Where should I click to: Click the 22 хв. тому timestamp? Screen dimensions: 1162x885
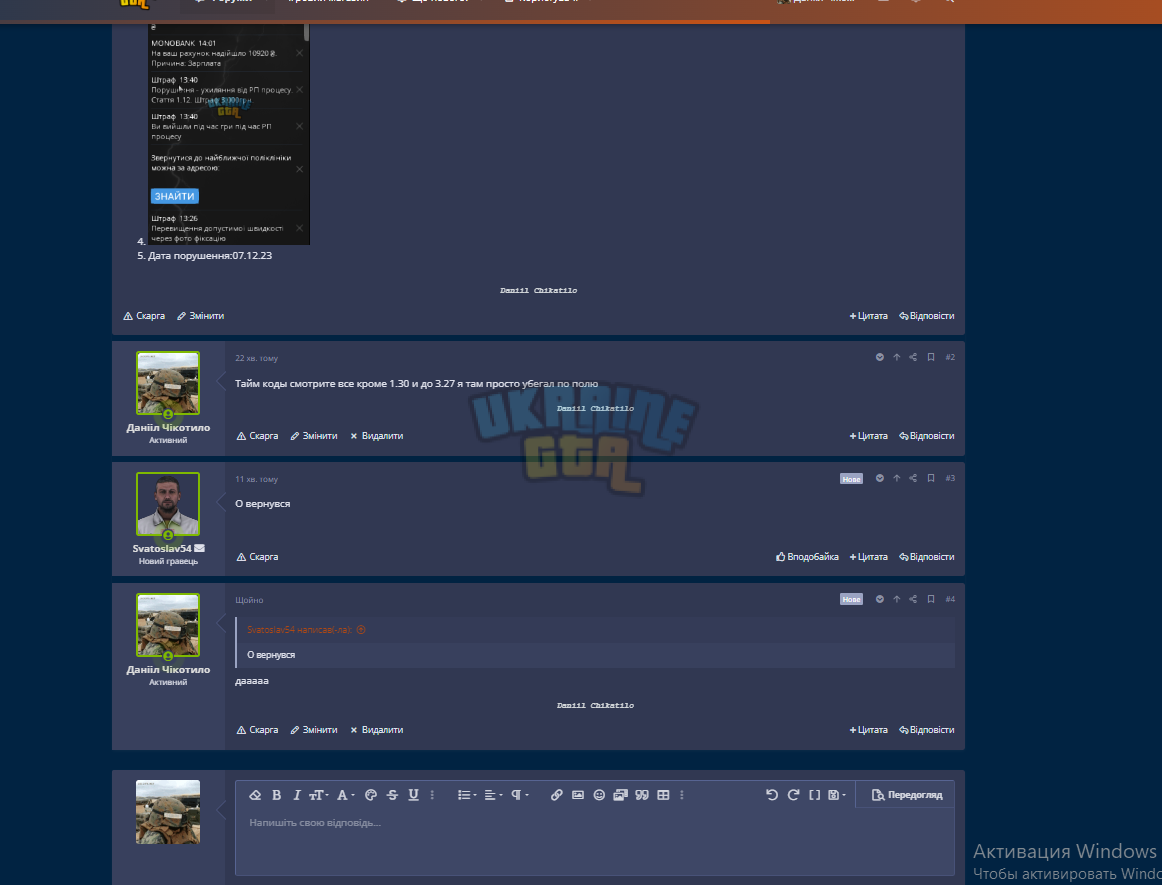(256, 358)
